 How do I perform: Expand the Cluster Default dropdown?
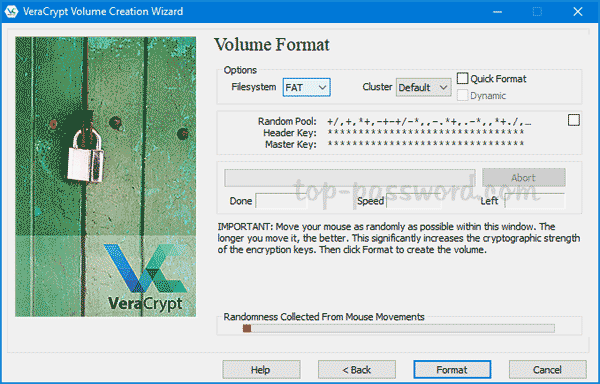423,88
